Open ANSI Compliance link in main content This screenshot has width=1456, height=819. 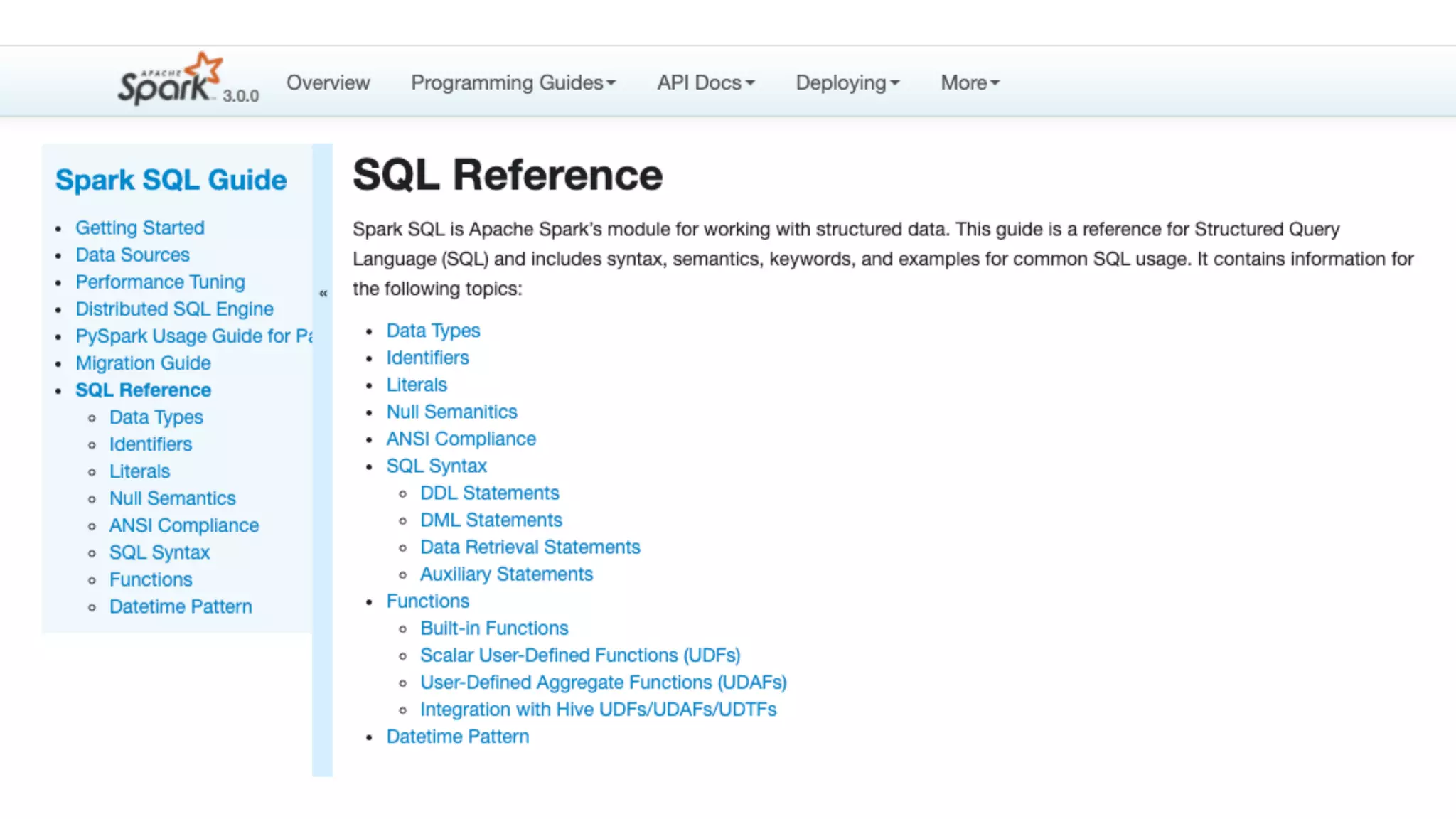[x=461, y=439]
